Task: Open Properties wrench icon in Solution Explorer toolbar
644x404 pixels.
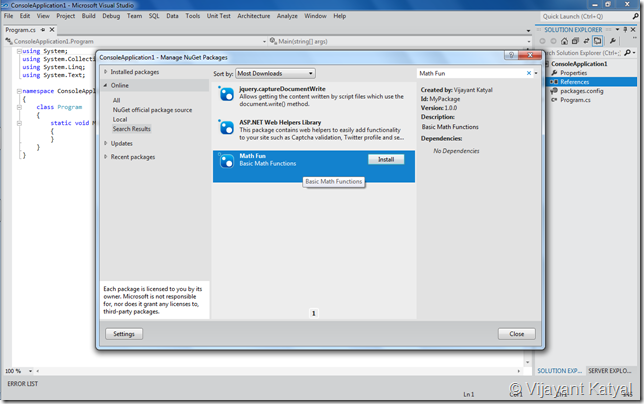Action: (x=612, y=41)
